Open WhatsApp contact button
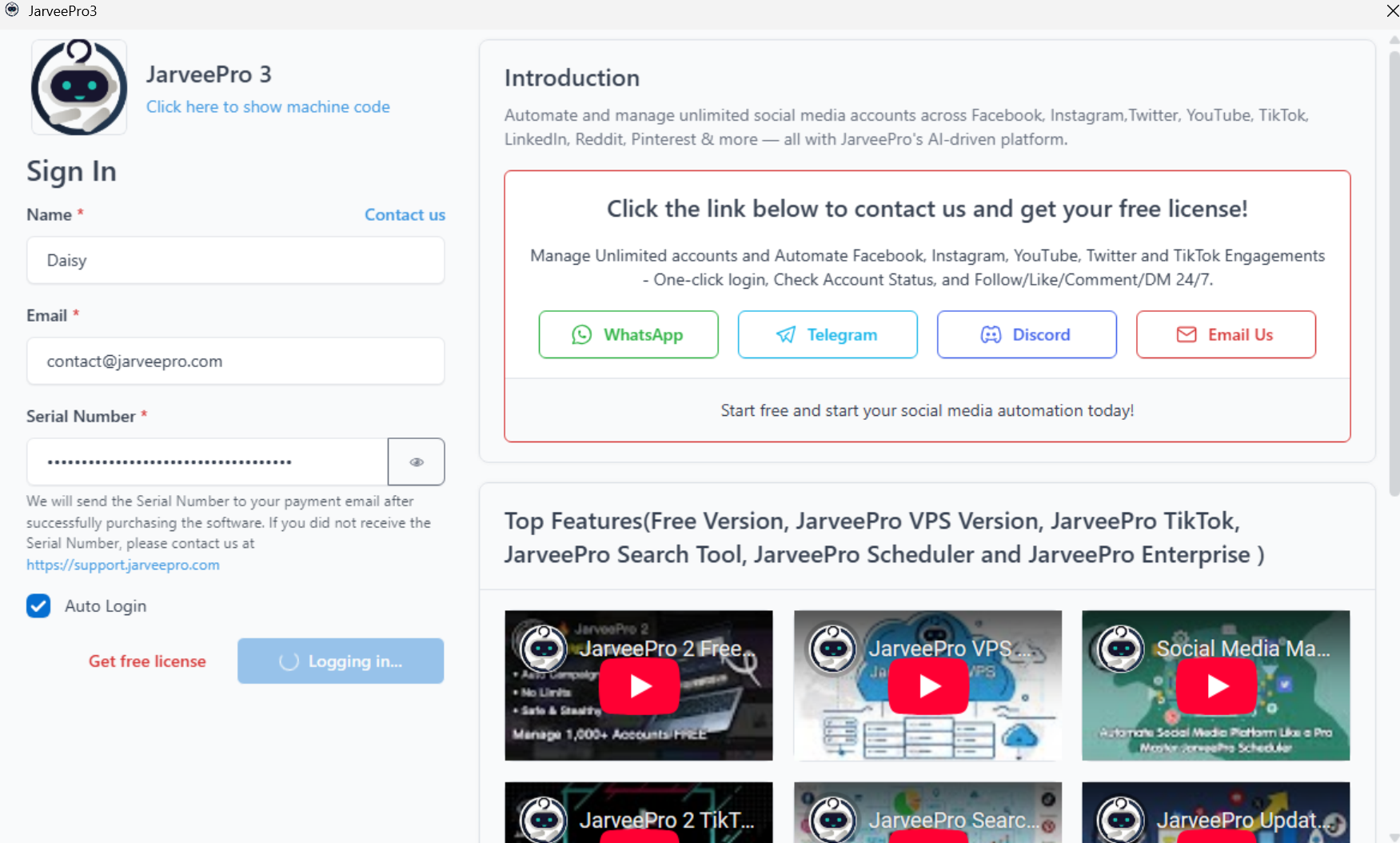The width and height of the screenshot is (1400, 843). [x=628, y=334]
